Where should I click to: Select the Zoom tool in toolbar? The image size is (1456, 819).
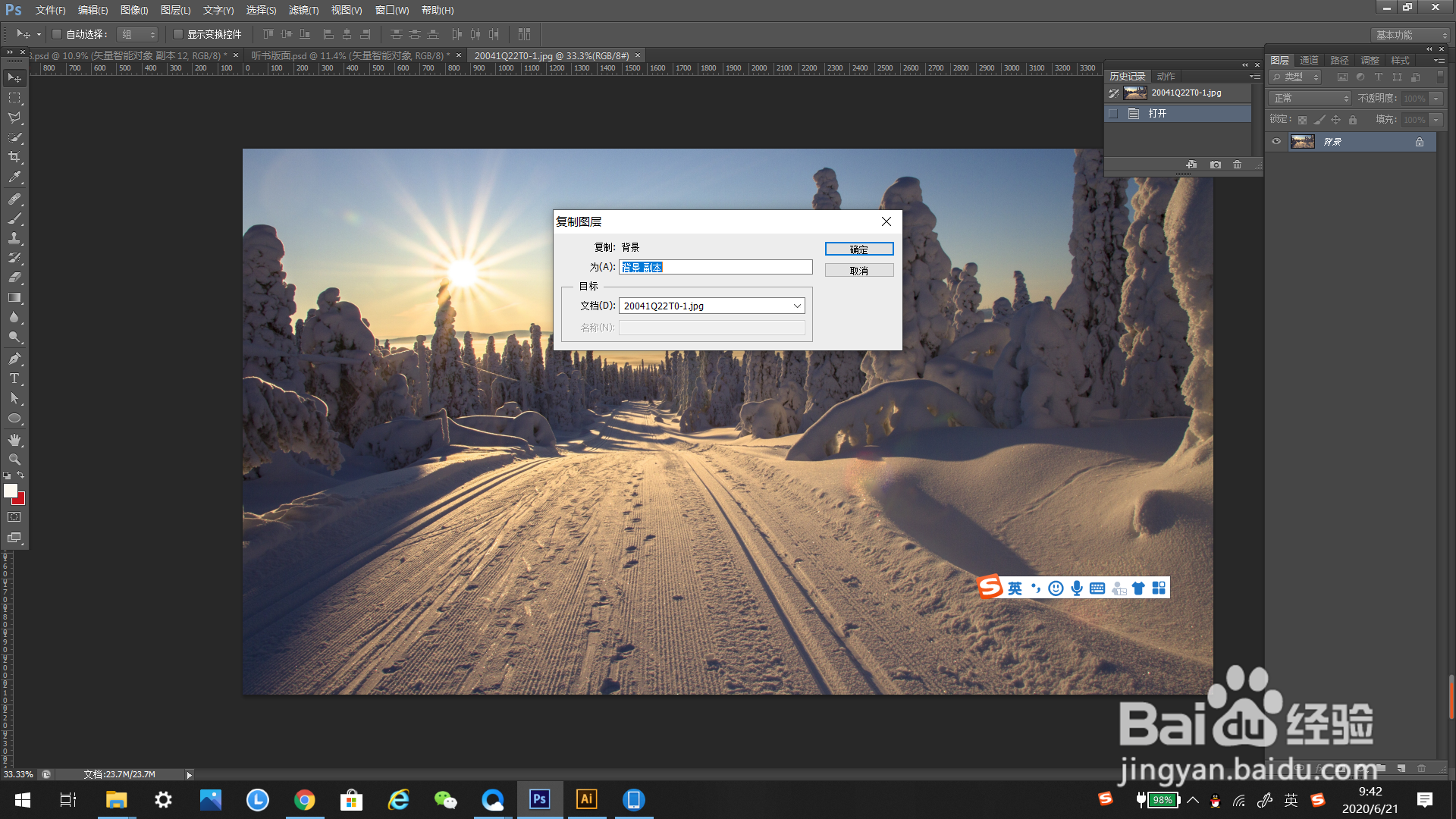[x=14, y=460]
